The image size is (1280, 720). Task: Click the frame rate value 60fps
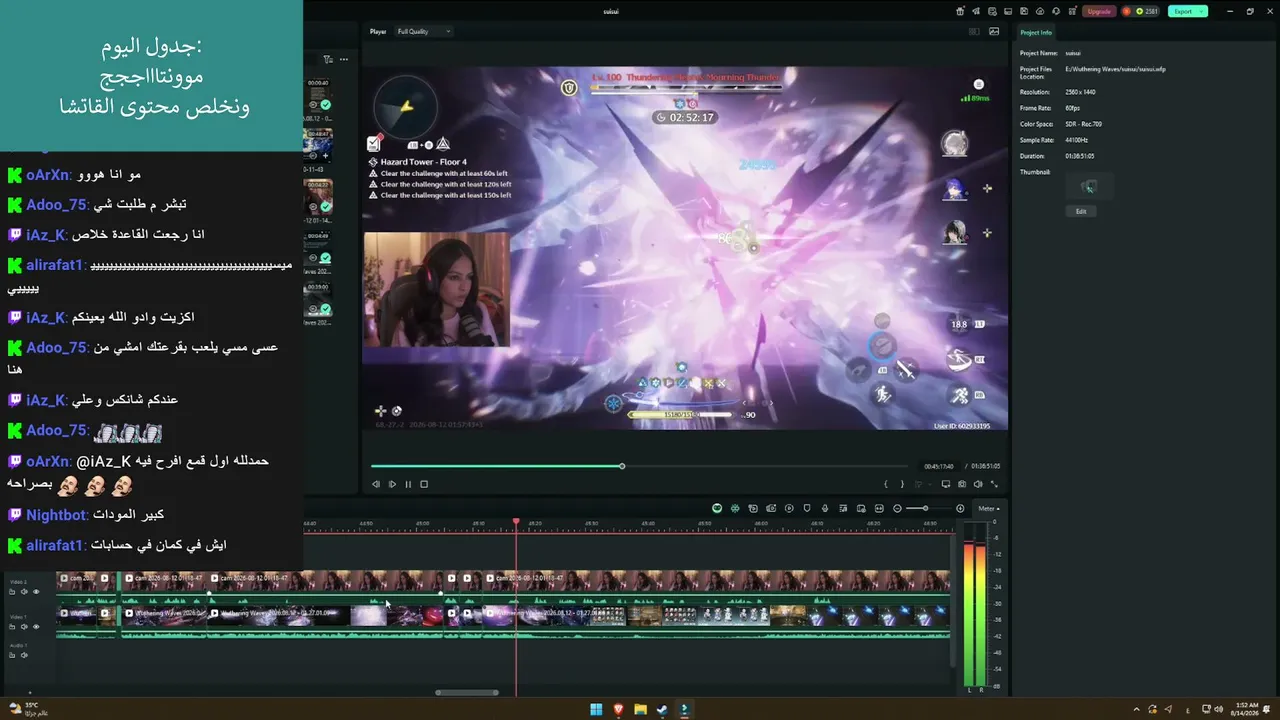[1073, 108]
